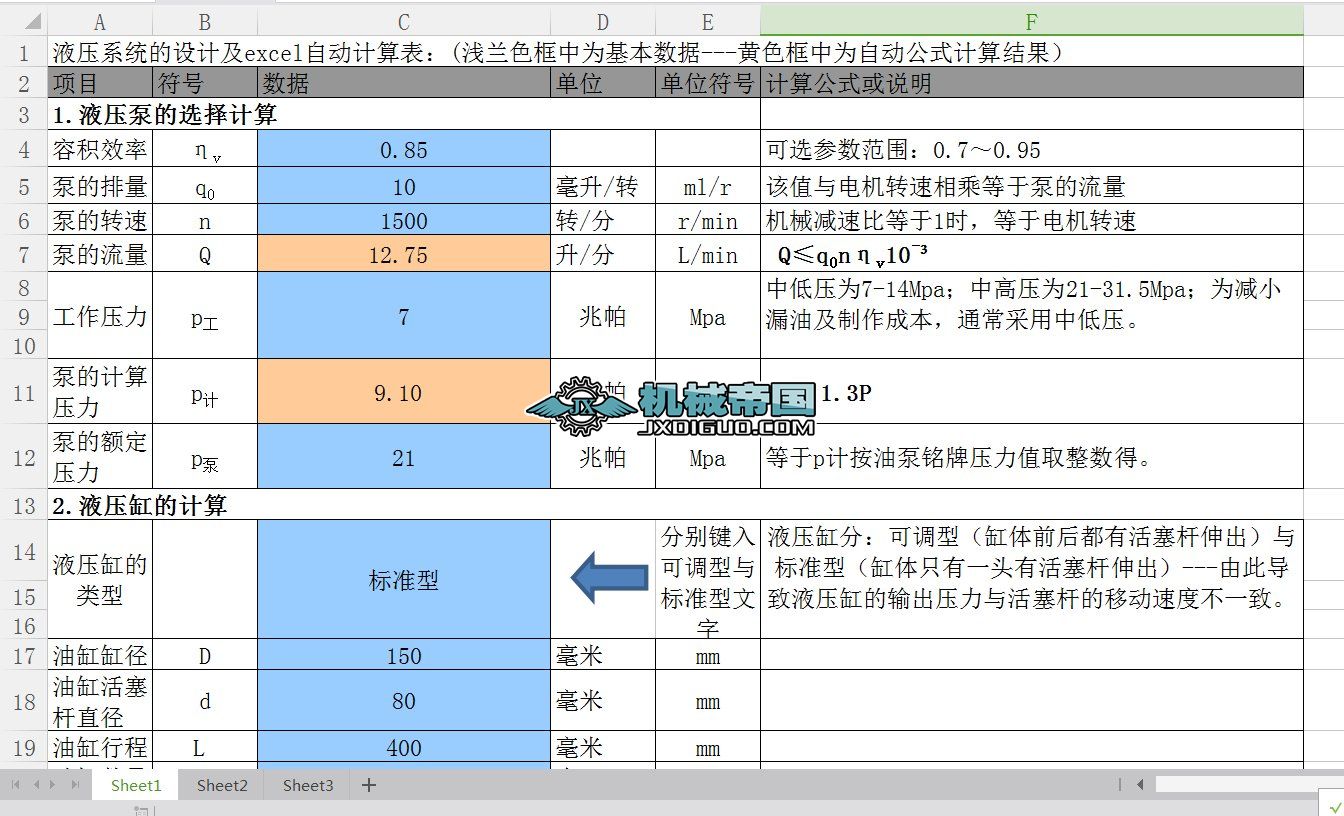
Task: Select the 油缸缸径 label cell
Action: 99,655
